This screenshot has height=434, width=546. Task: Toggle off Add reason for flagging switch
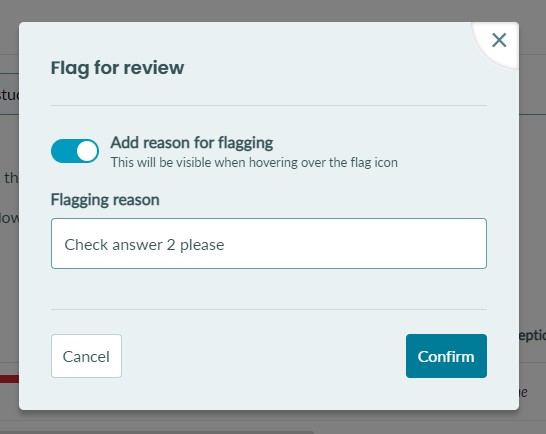75,151
